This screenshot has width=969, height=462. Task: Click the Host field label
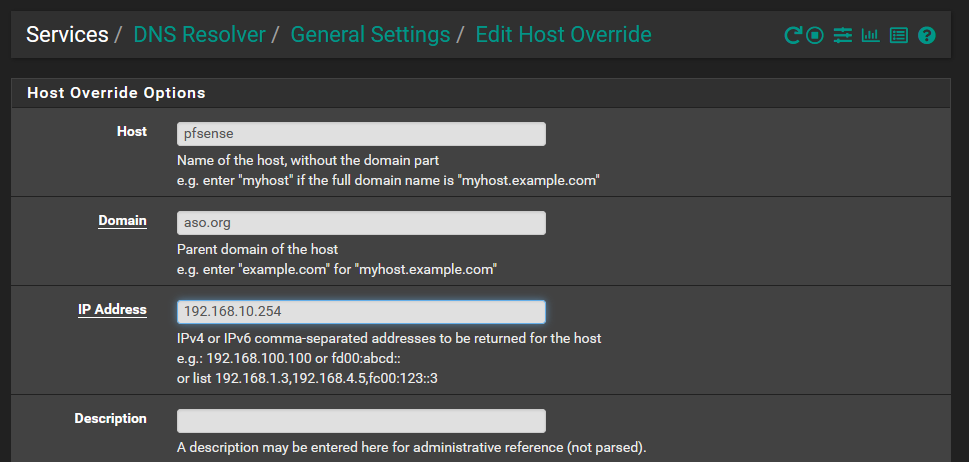(x=131, y=132)
